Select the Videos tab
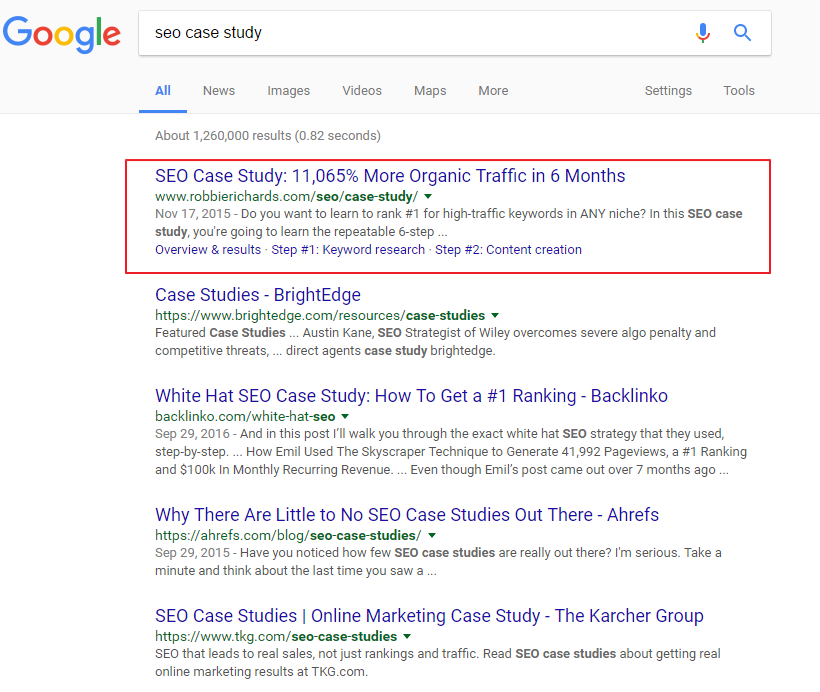Viewport: 820px width, 692px height. pos(362,90)
